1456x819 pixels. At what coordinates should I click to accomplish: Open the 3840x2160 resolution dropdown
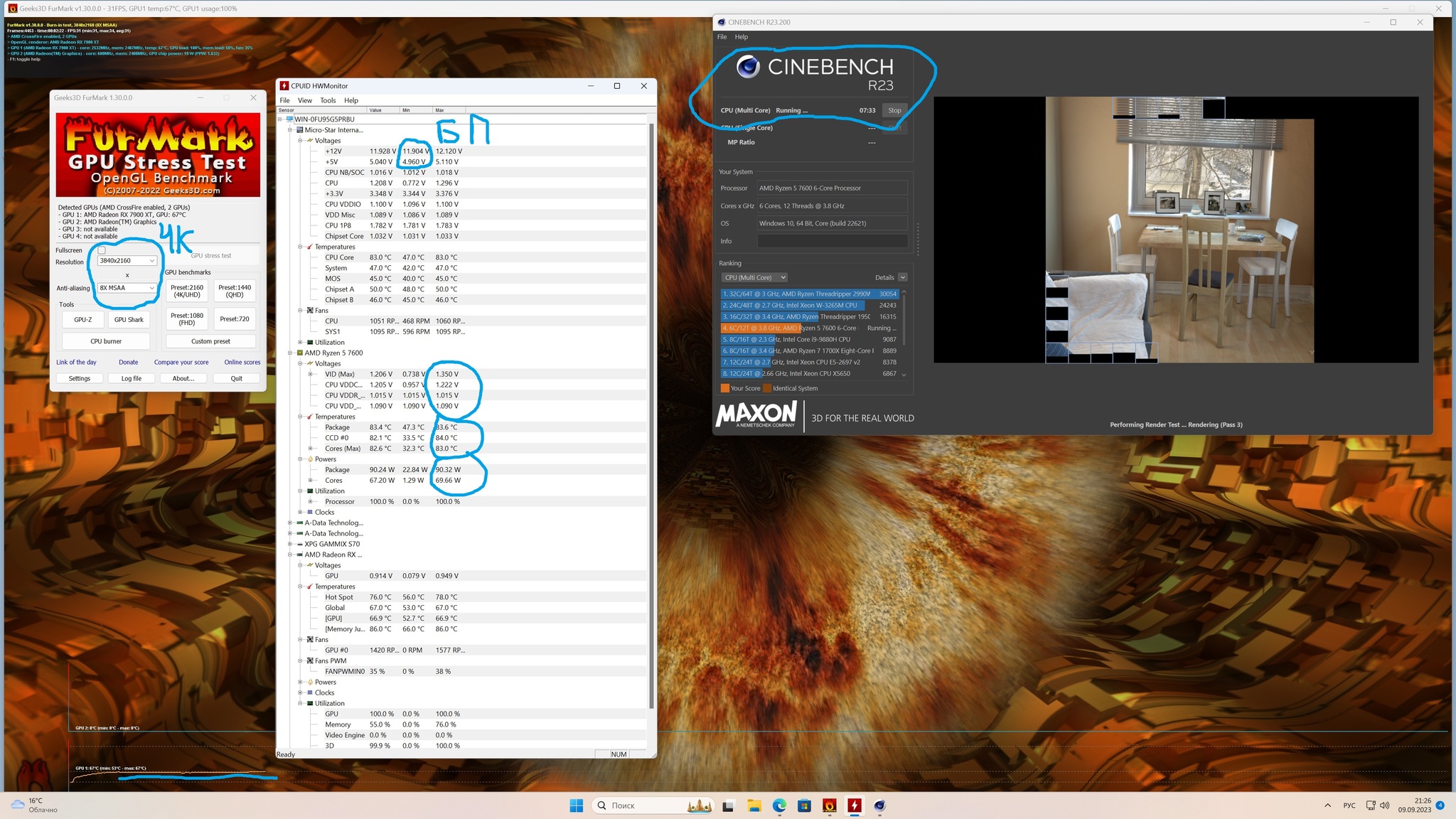[x=127, y=261]
